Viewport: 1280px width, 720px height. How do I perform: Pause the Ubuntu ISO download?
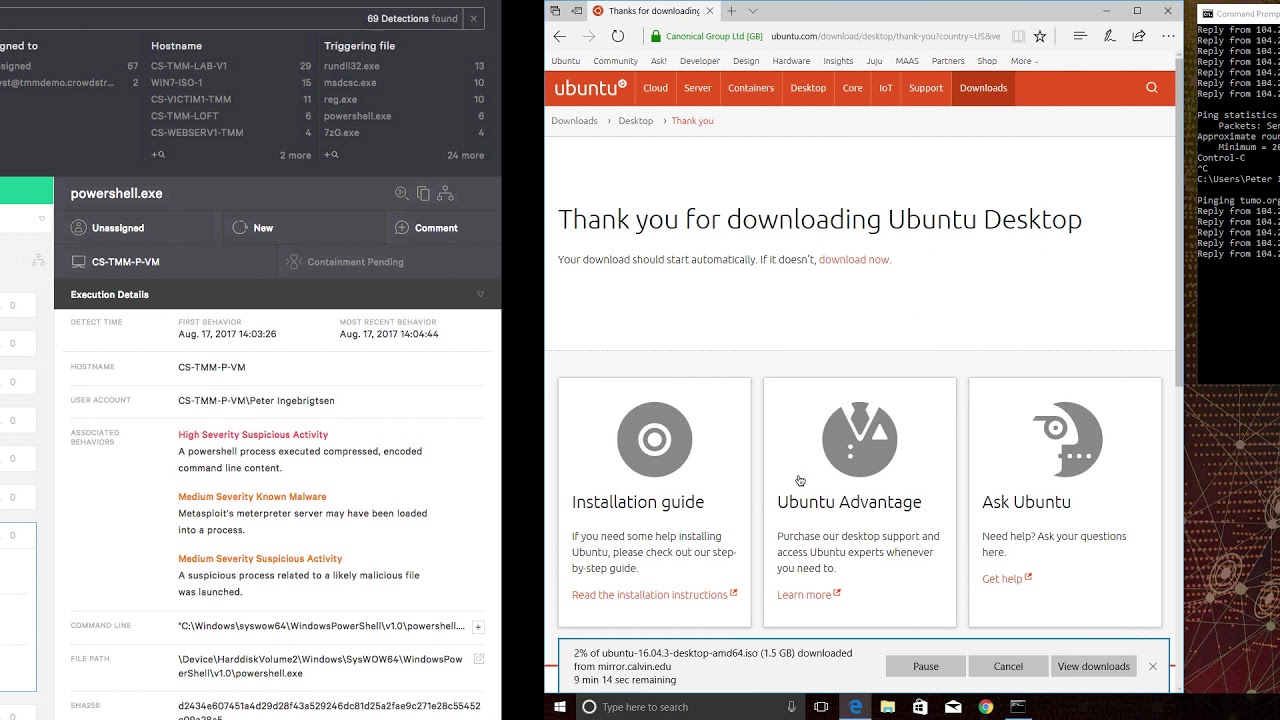coord(926,666)
